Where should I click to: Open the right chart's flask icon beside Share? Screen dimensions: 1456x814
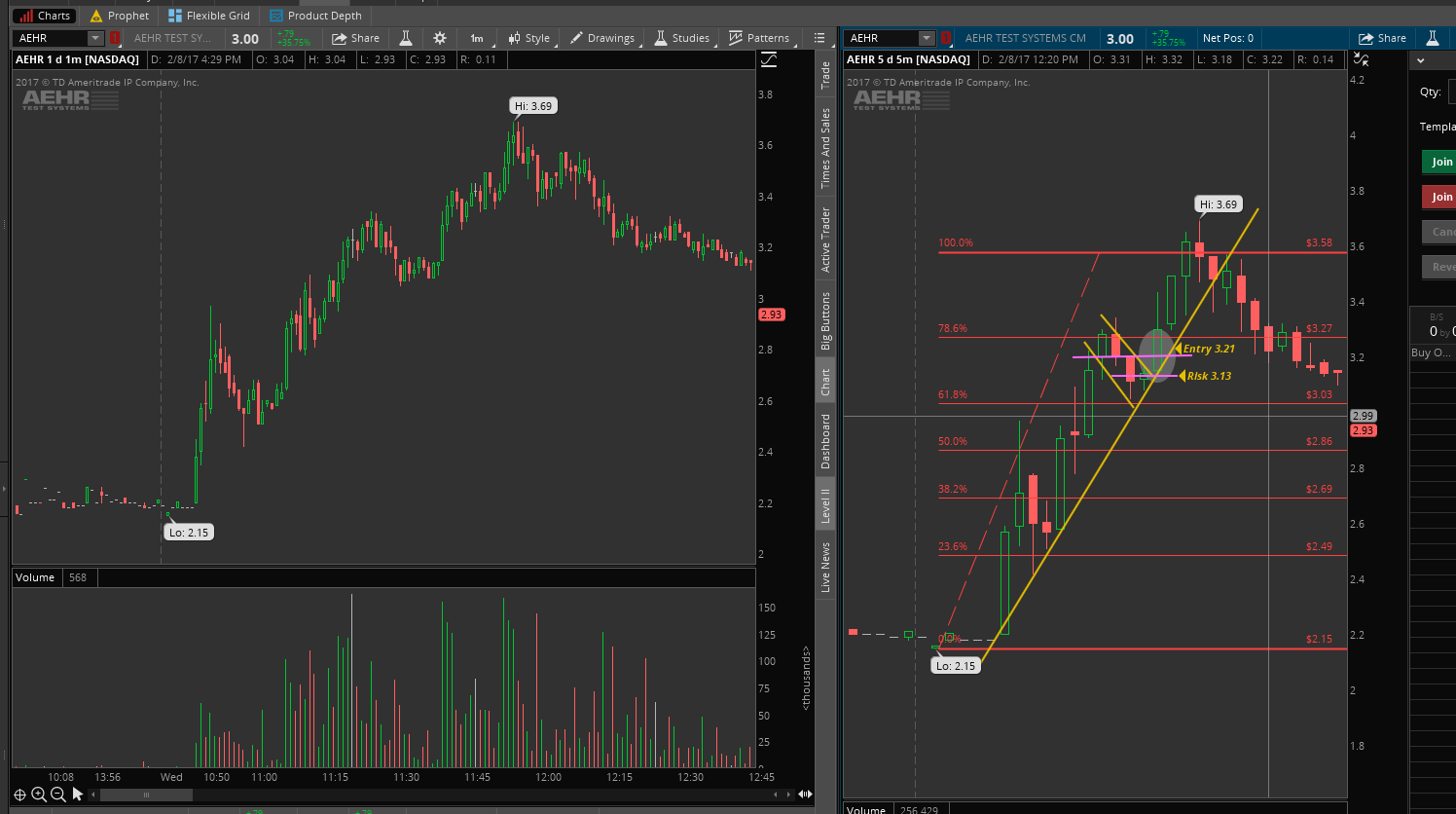(1433, 38)
